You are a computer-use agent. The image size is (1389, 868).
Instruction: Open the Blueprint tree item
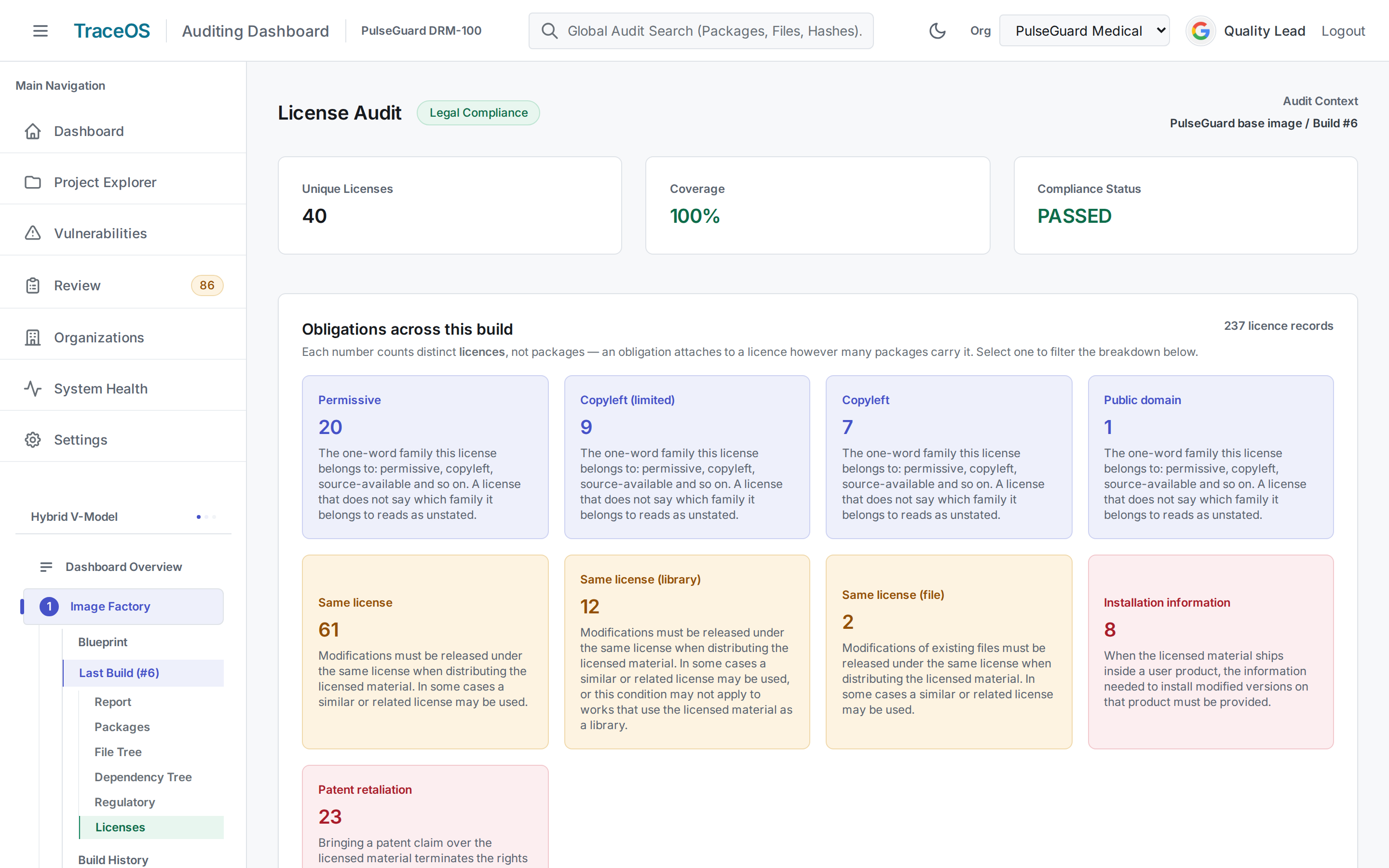coord(103,642)
